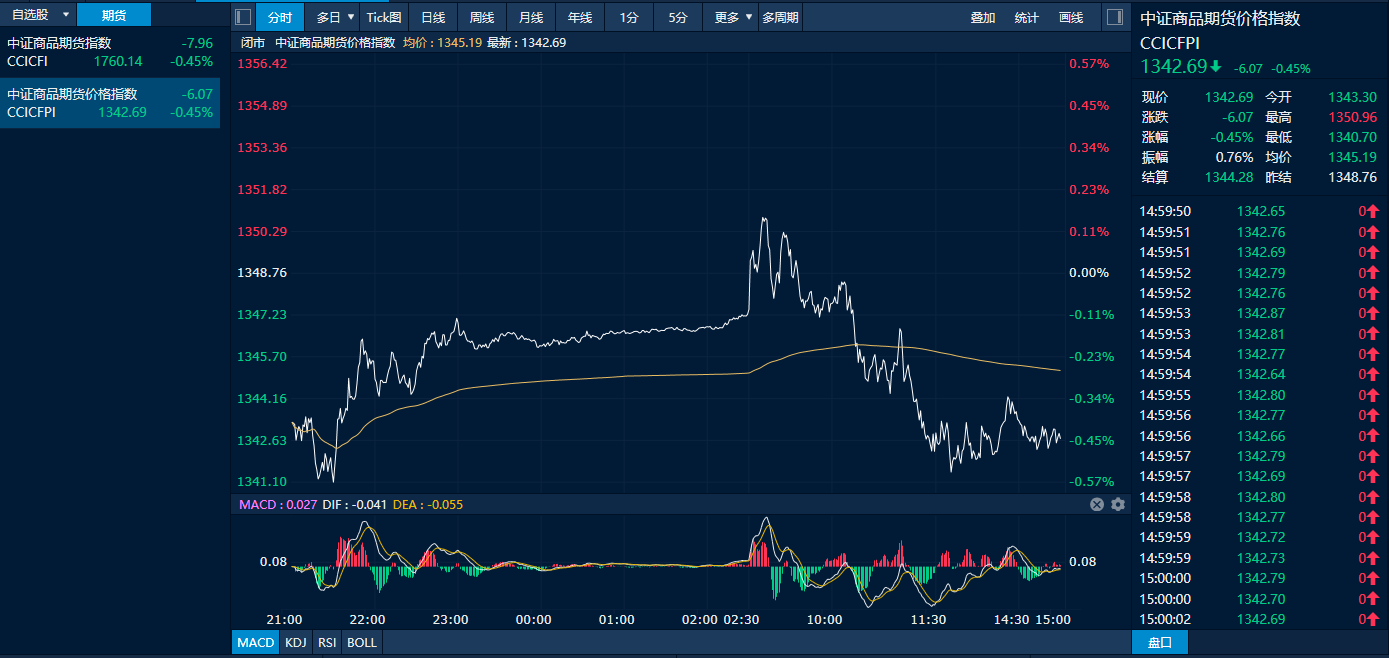
Task: Click the 均价 : 1345.19 header value
Action: tap(442, 43)
